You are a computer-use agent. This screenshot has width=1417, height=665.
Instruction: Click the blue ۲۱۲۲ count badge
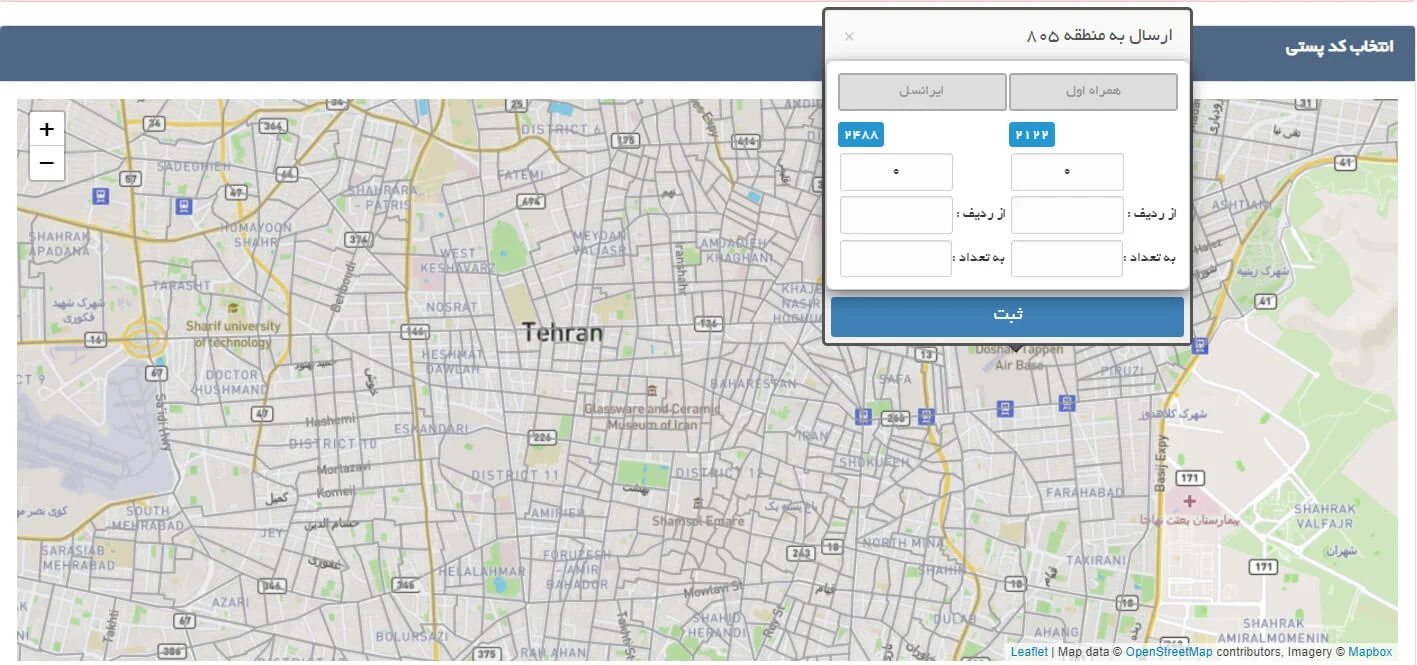pos(1031,135)
